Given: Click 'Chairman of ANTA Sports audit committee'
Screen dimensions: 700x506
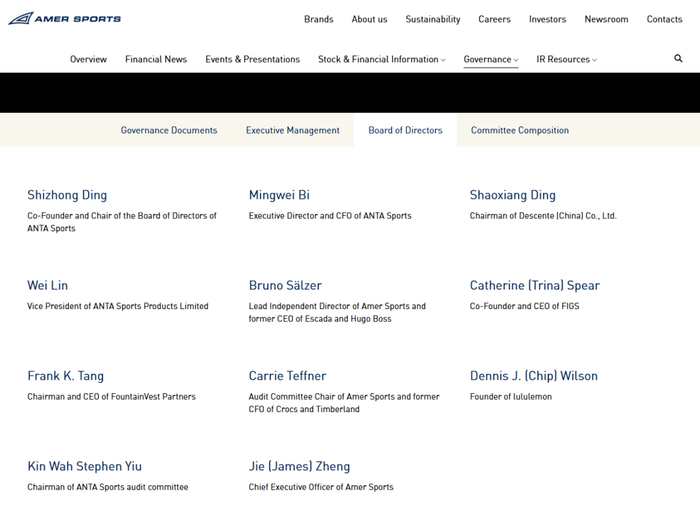Looking at the screenshot, I should click(x=108, y=487).
